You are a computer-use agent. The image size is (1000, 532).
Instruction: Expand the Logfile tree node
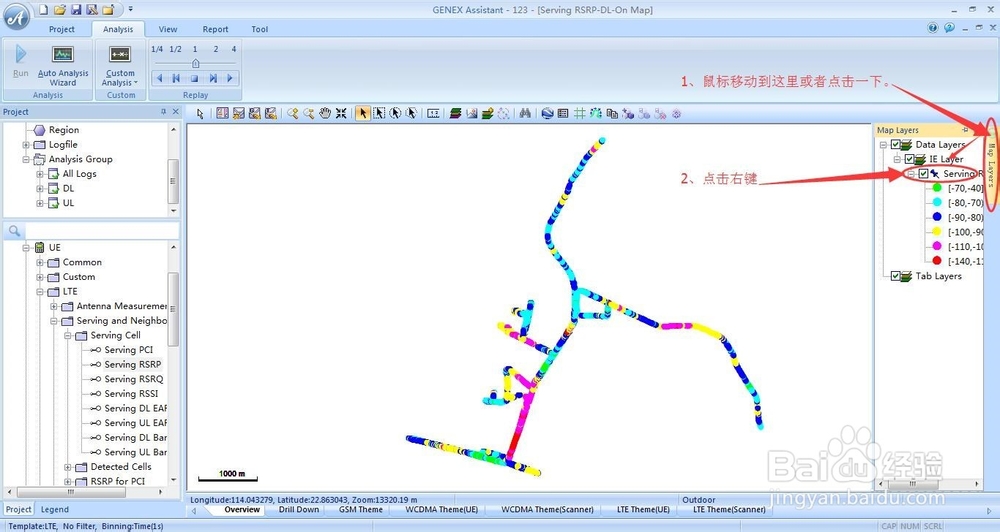pyautogui.click(x=26, y=145)
